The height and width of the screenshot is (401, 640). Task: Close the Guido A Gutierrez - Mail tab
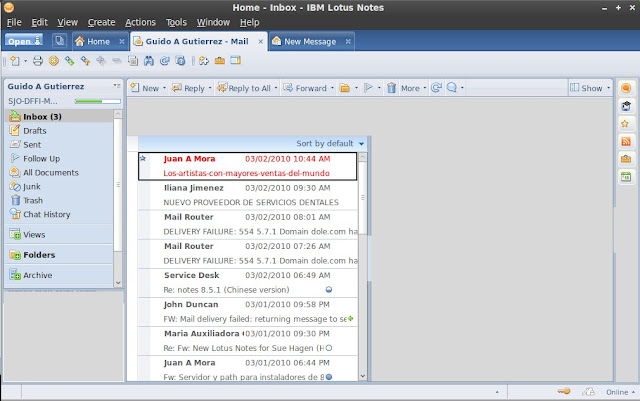(x=260, y=42)
